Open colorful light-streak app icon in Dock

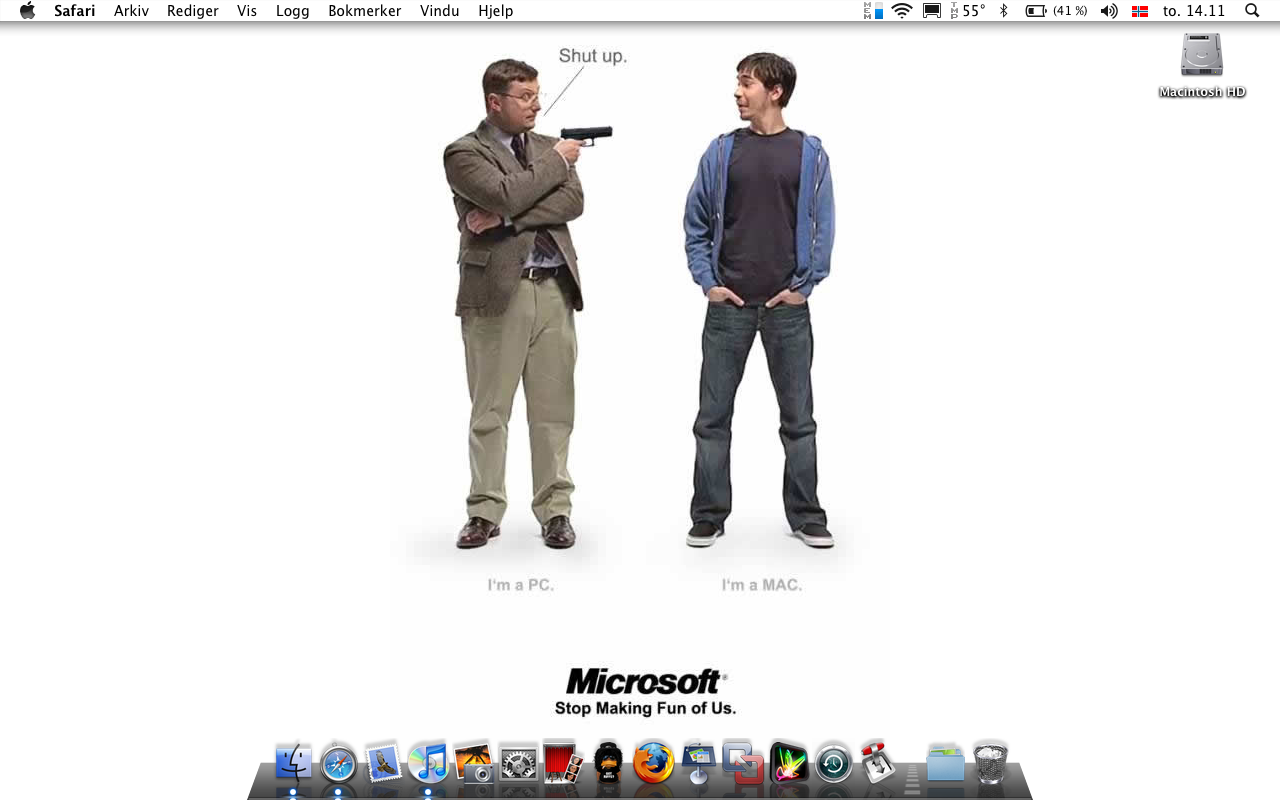click(788, 763)
